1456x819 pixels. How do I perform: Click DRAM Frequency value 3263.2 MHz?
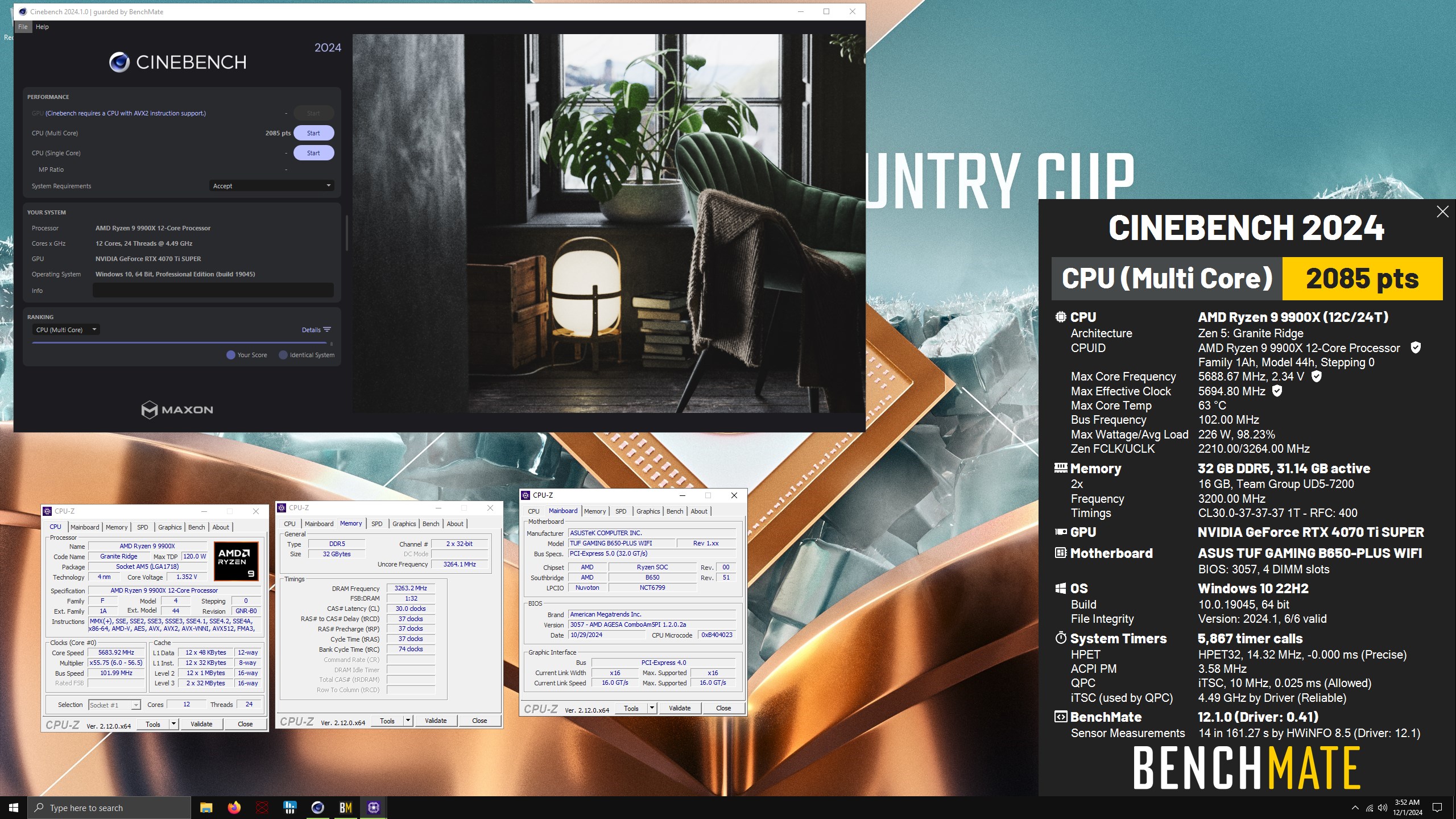tap(411, 588)
